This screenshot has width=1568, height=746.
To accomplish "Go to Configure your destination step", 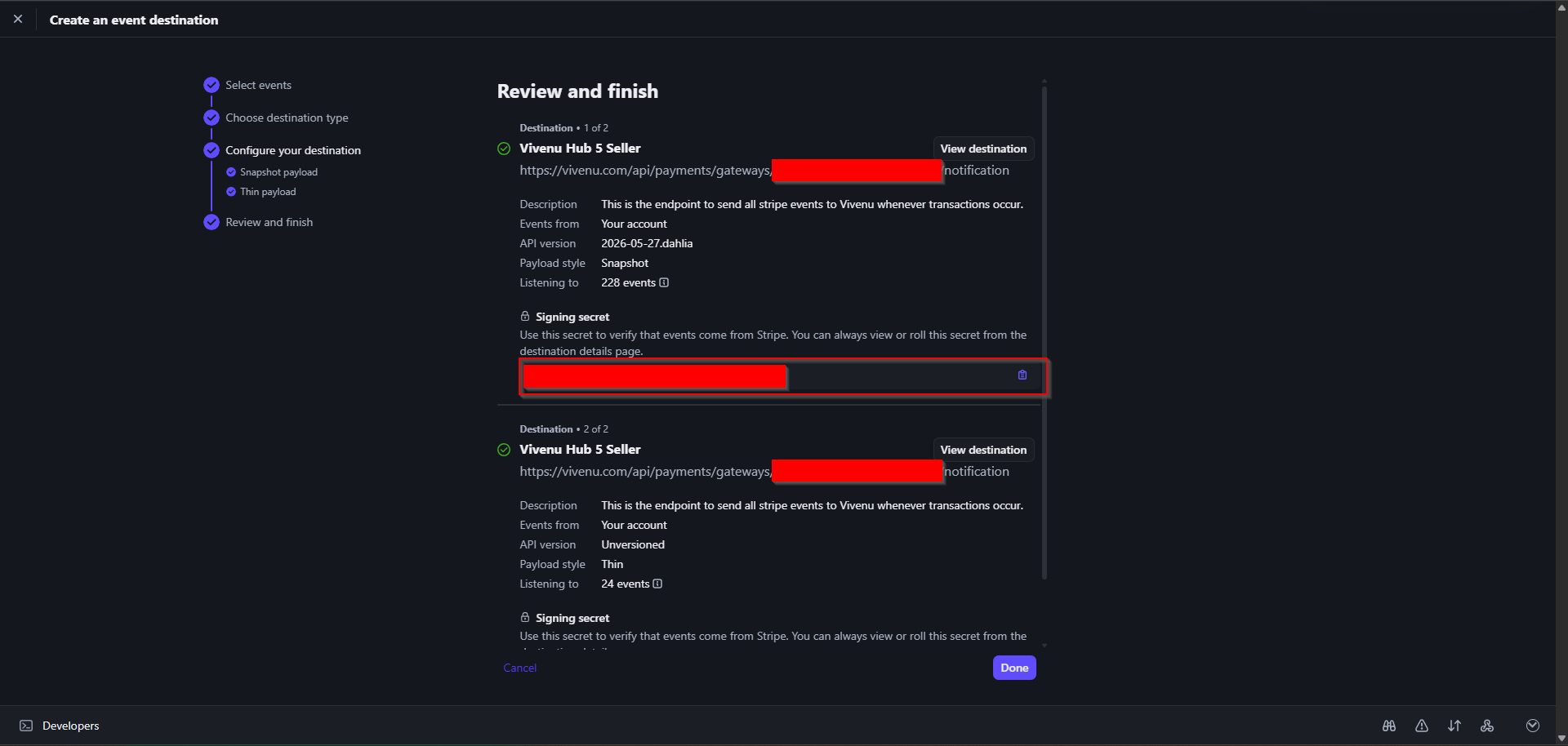I will pyautogui.click(x=293, y=150).
